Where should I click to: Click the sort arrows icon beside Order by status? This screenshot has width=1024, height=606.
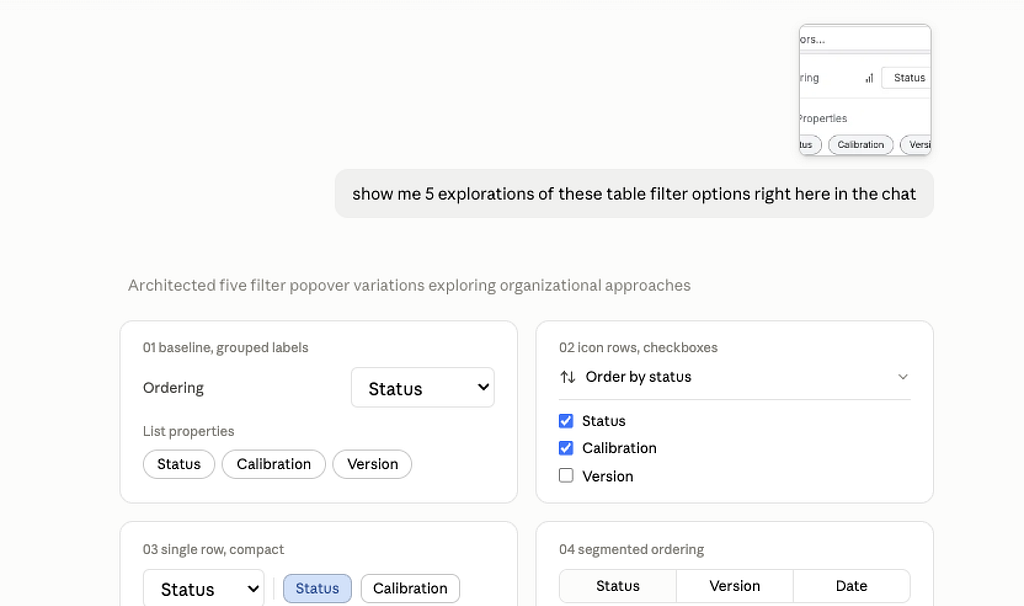tap(568, 377)
